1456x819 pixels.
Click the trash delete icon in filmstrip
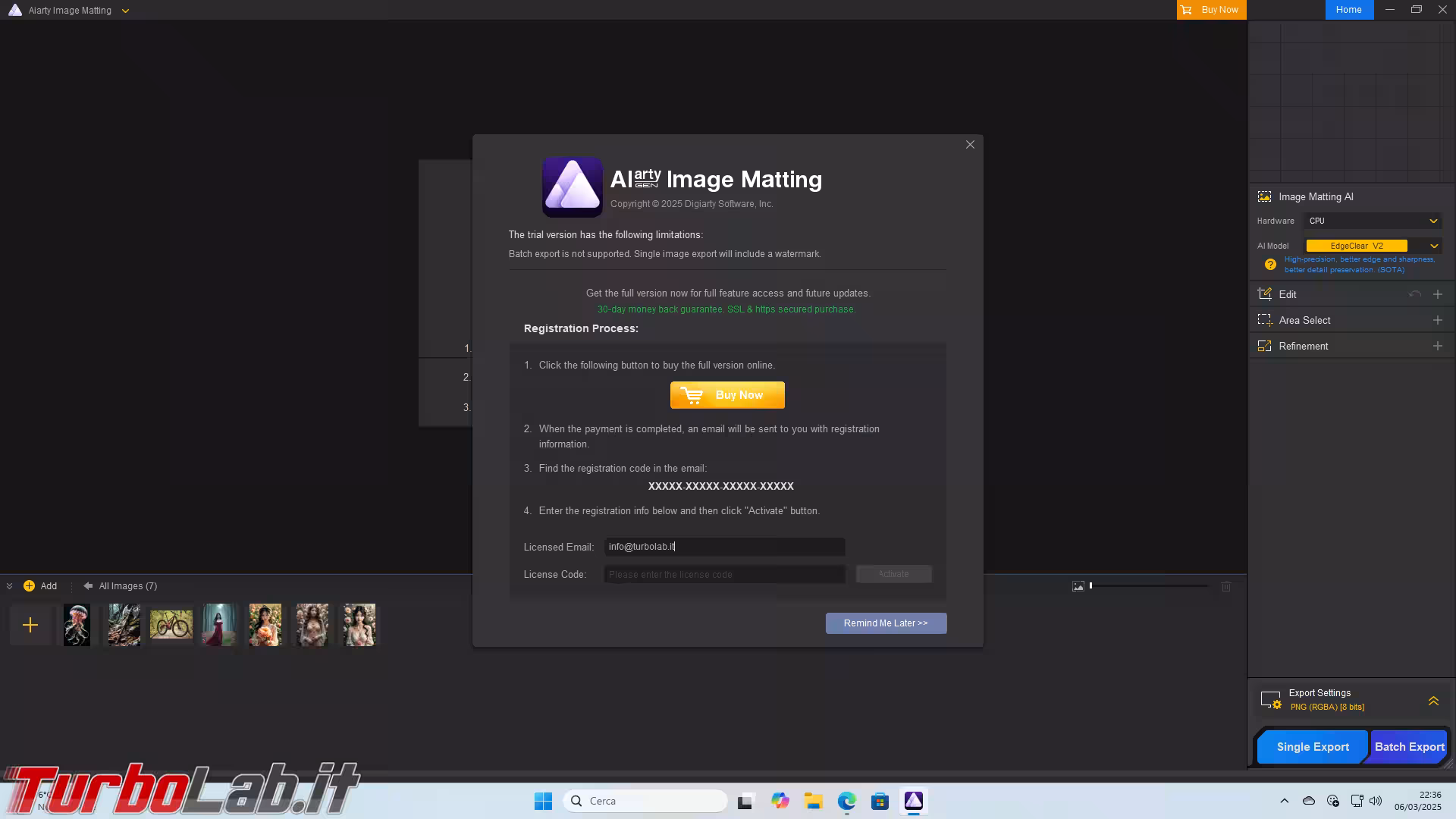tap(1226, 586)
